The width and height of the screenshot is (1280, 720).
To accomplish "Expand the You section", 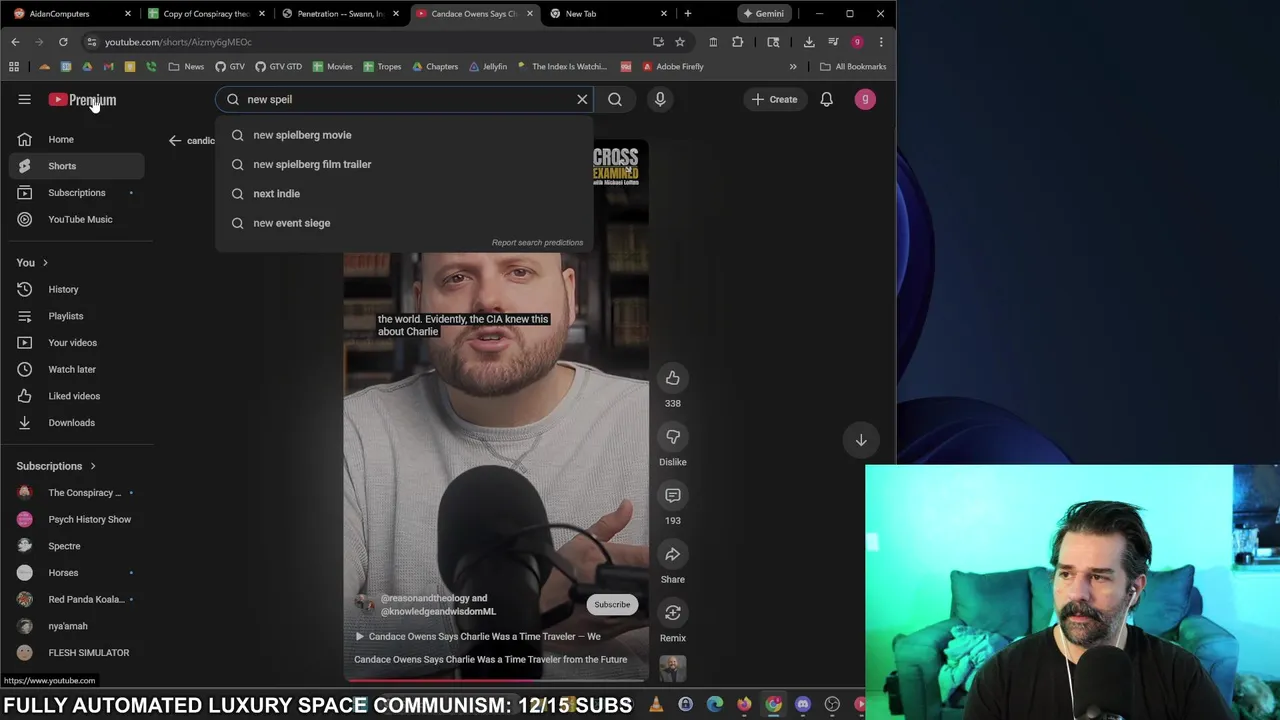I will click(x=32, y=262).
